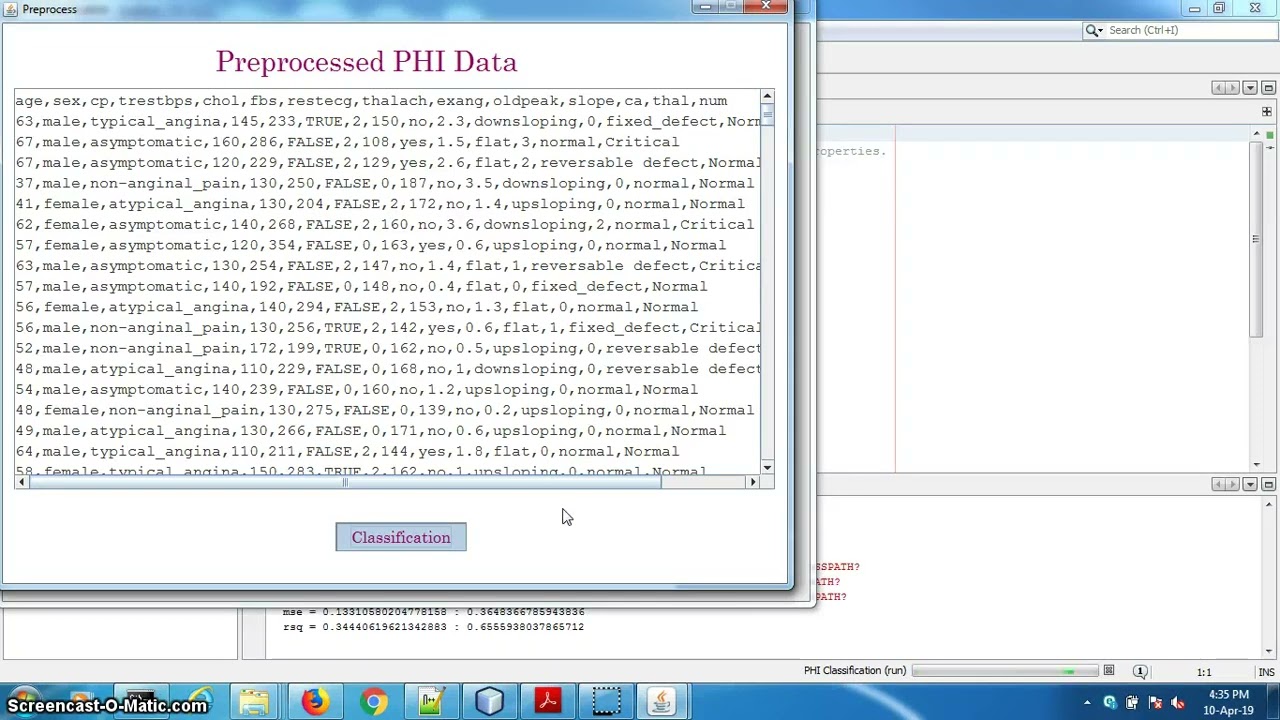Click the 1:1 cursor position indicator
The height and width of the screenshot is (720, 1280).
coord(1204,672)
